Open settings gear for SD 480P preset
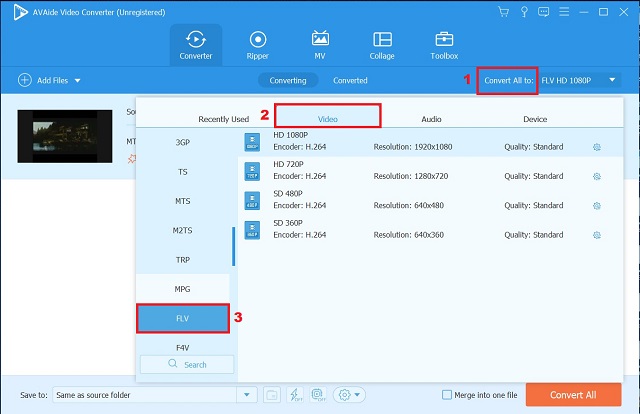 coord(597,206)
